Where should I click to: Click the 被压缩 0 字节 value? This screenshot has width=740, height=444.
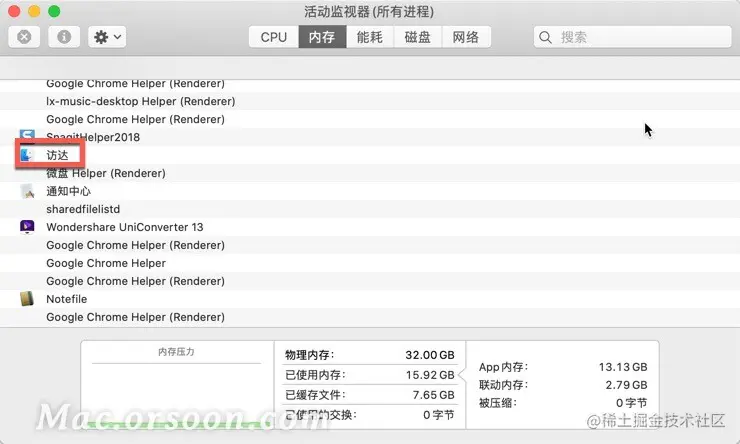tap(631, 403)
